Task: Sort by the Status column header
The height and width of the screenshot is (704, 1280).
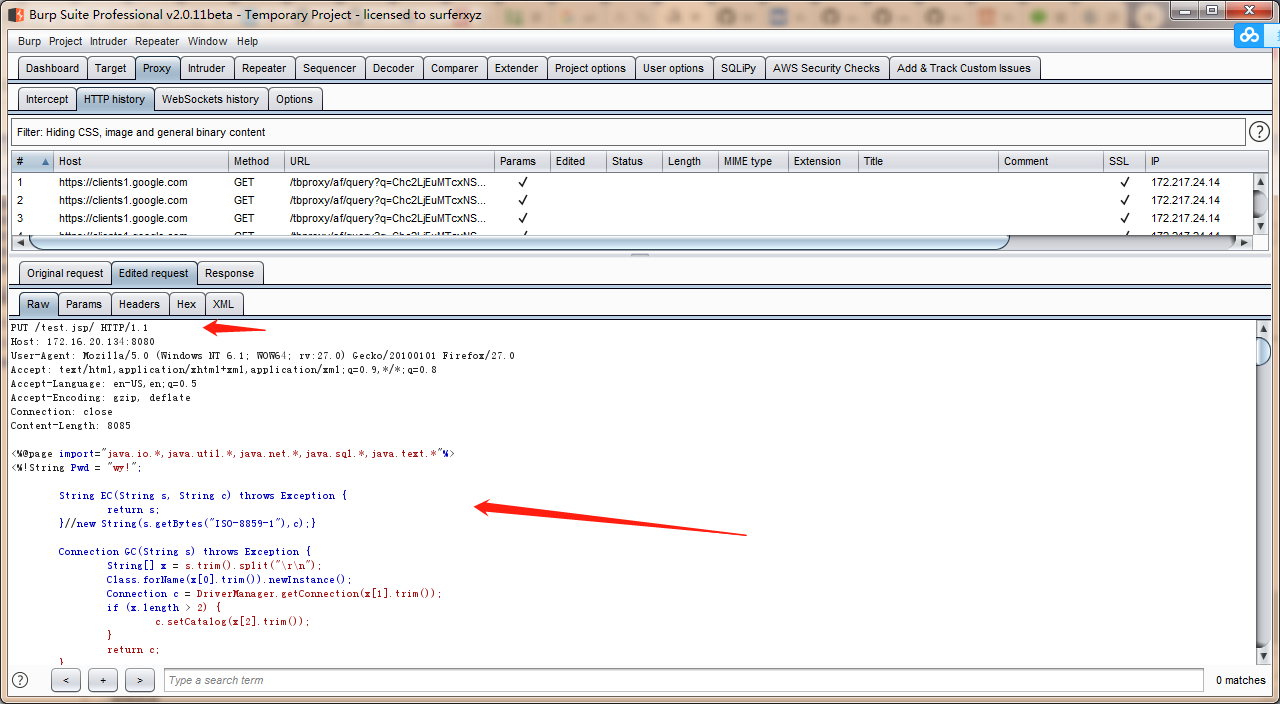Action: pyautogui.click(x=634, y=161)
